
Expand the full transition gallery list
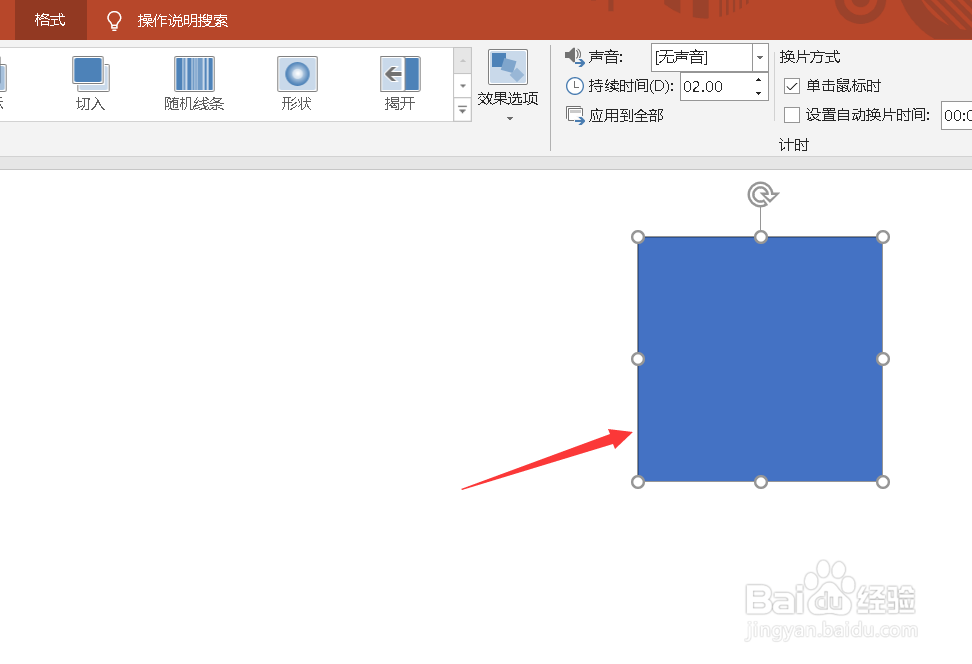[462, 110]
